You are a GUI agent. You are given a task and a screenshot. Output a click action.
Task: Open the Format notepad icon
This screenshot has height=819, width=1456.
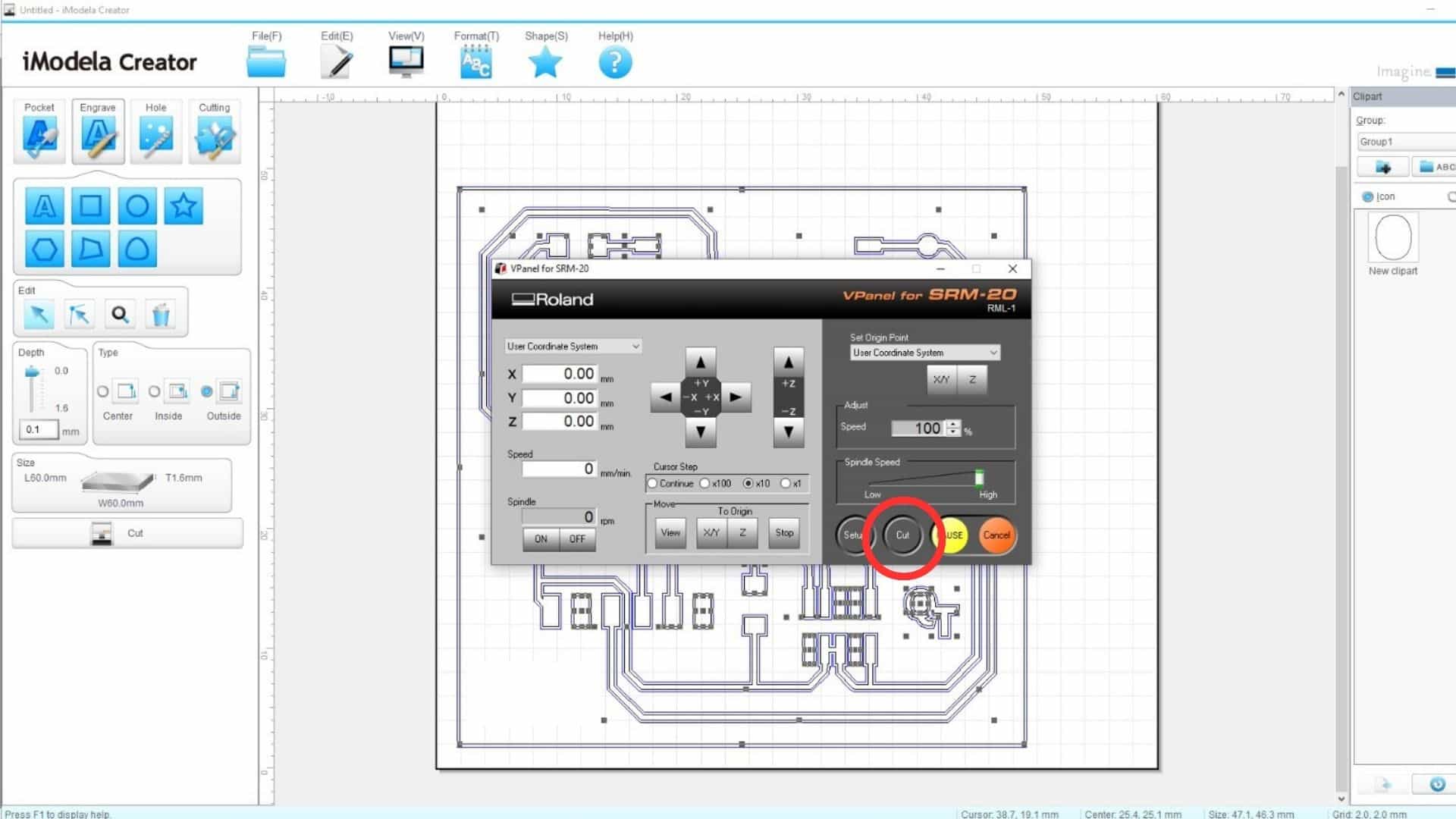tap(476, 62)
